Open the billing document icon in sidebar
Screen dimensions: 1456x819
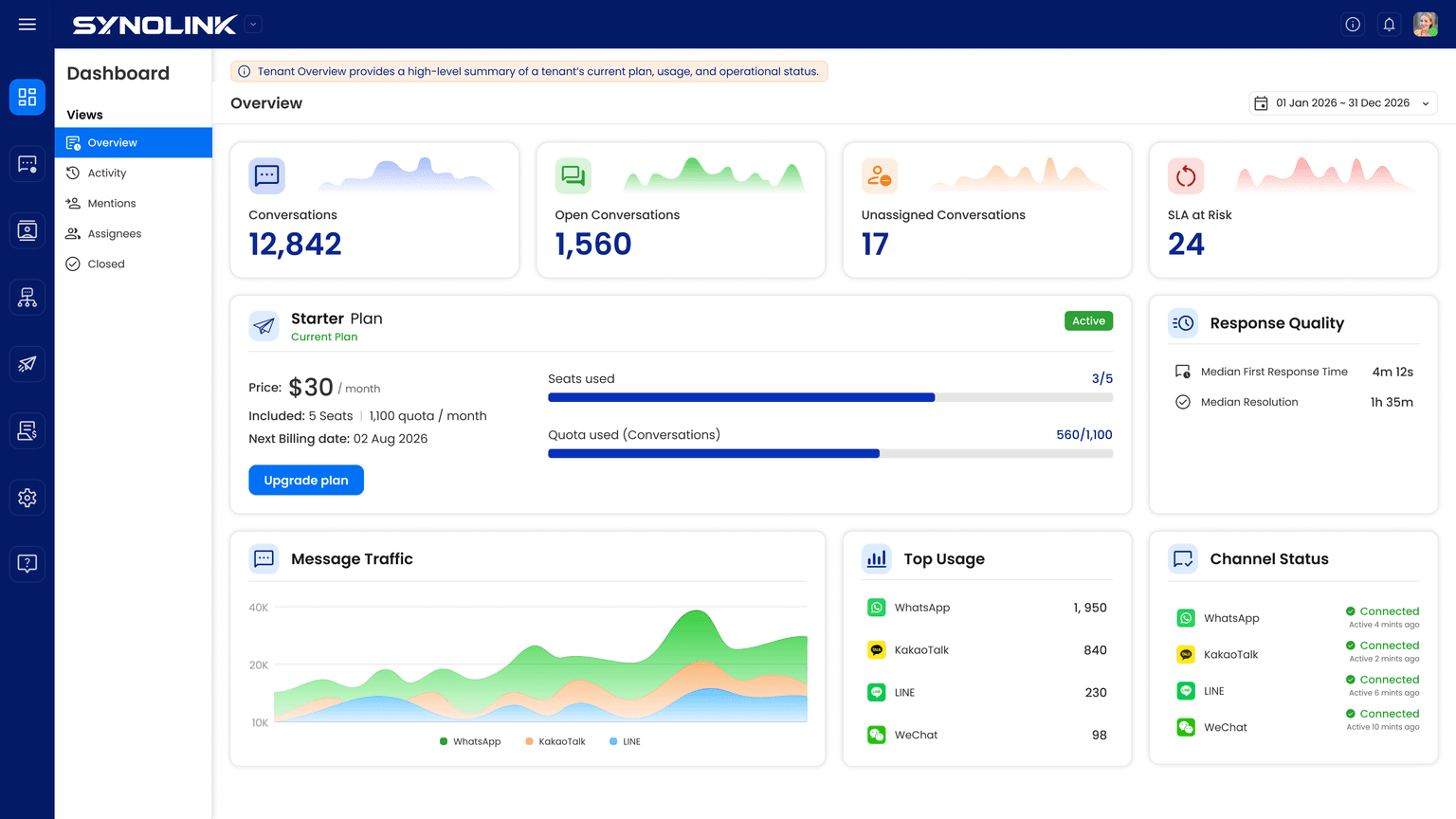tap(27, 430)
